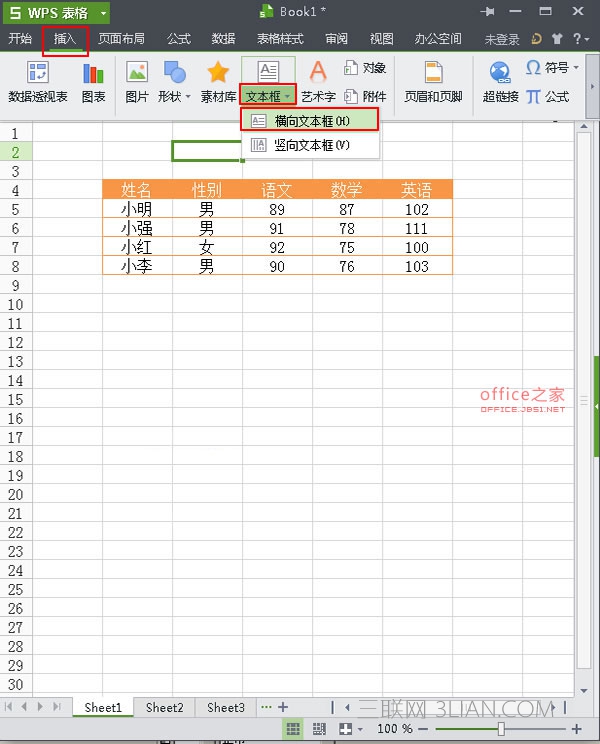
Task: Open the WPS 表格 application menu dropdown
Action: [103, 13]
